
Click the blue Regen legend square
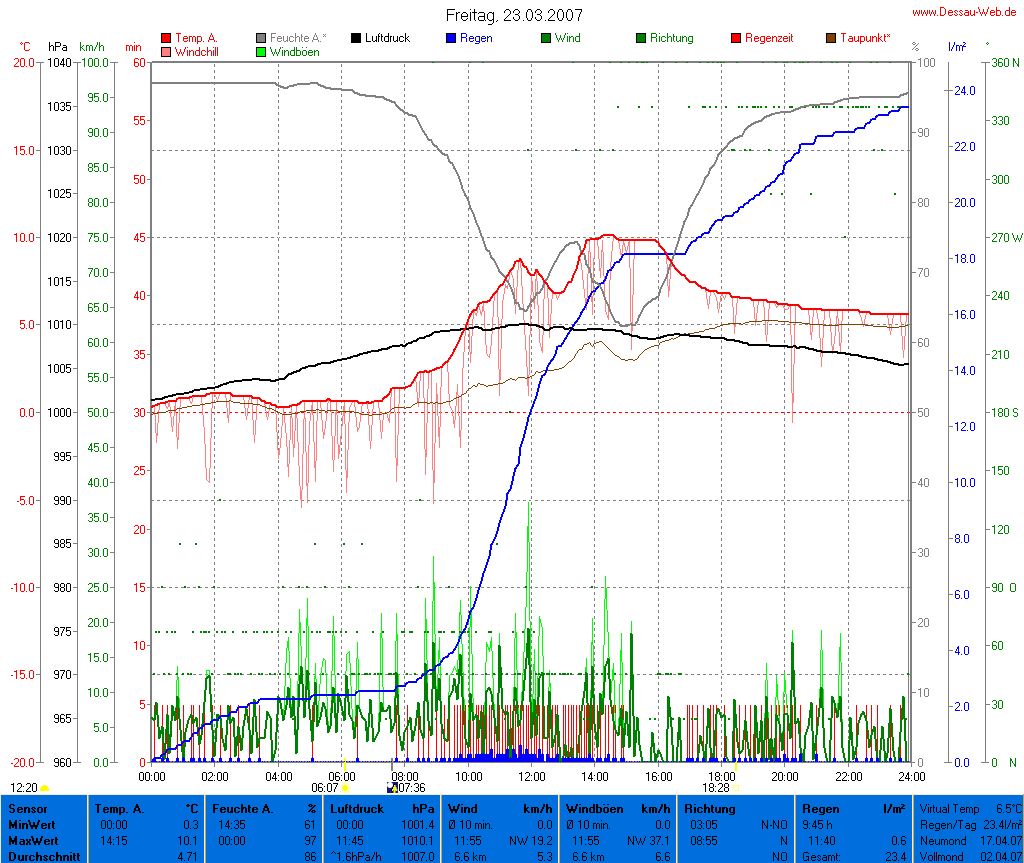[x=451, y=39]
